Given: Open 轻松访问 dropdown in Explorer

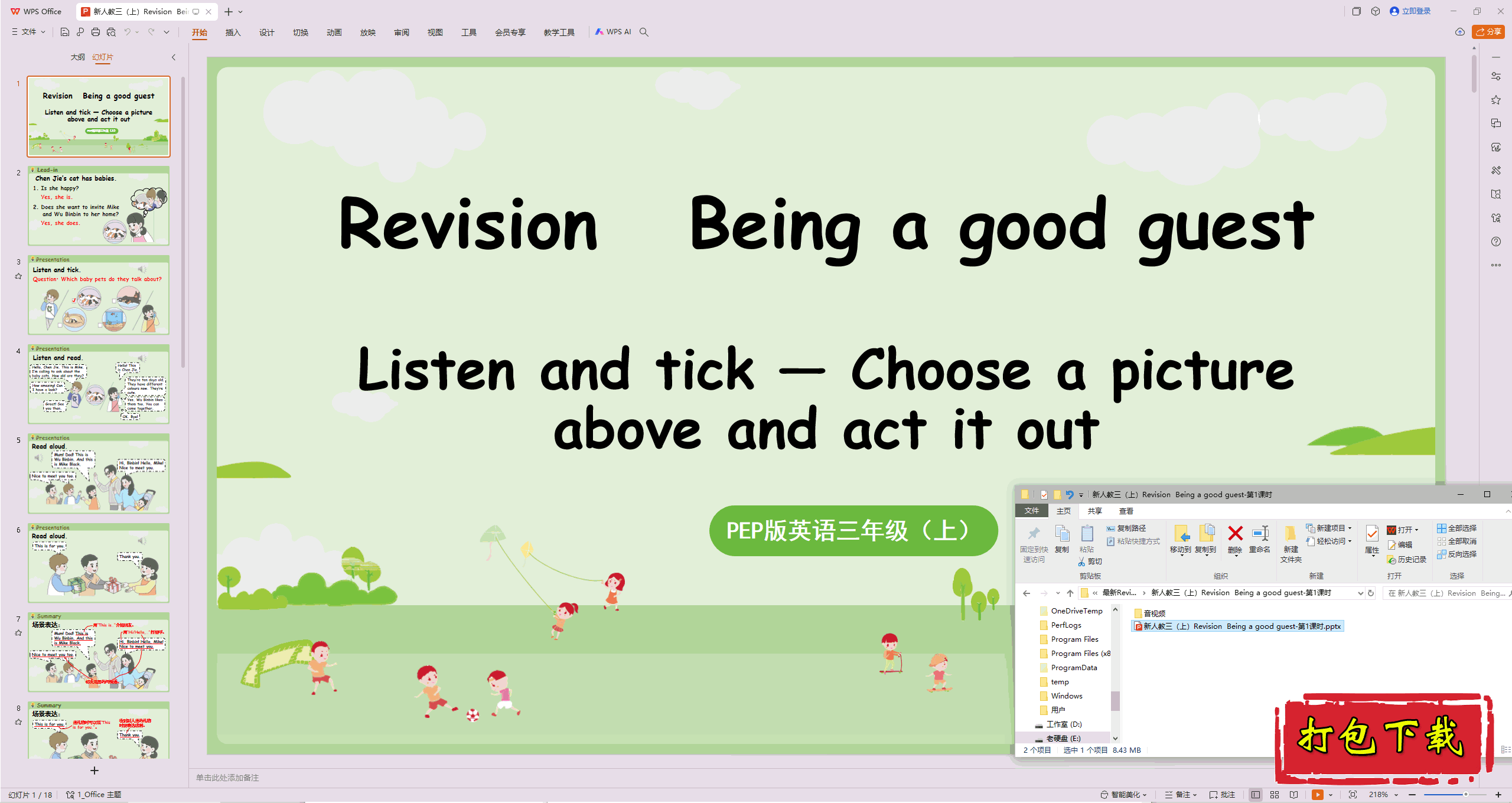Looking at the screenshot, I should click(x=1329, y=541).
